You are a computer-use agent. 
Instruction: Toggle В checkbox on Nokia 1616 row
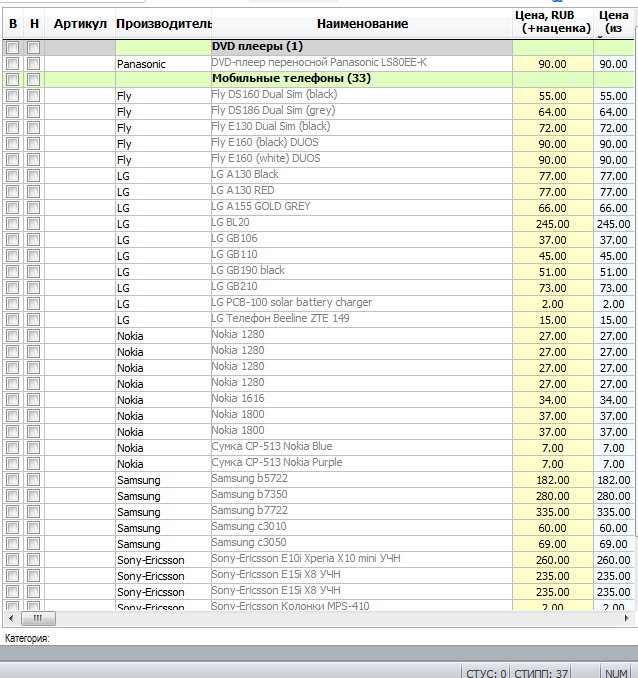tap(13, 400)
